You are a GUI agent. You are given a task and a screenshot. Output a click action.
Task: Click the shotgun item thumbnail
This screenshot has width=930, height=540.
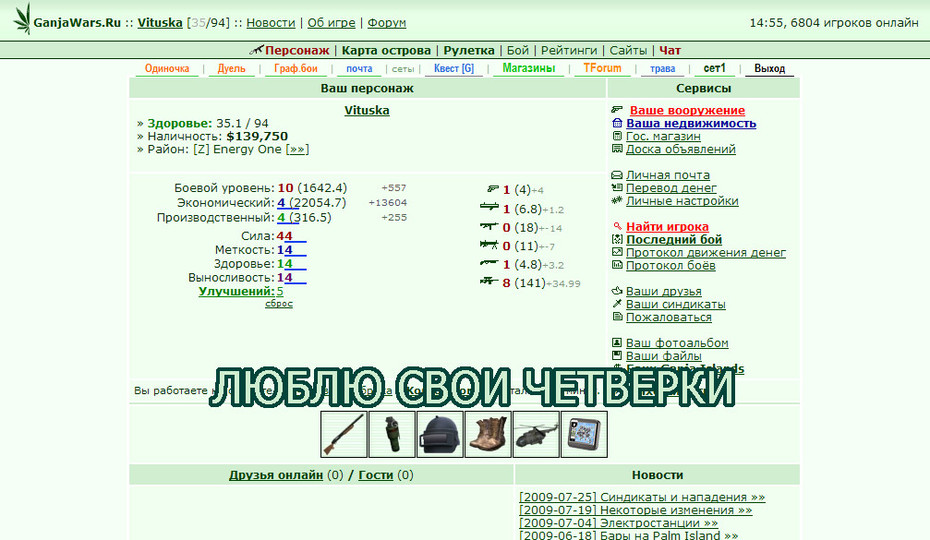343,434
